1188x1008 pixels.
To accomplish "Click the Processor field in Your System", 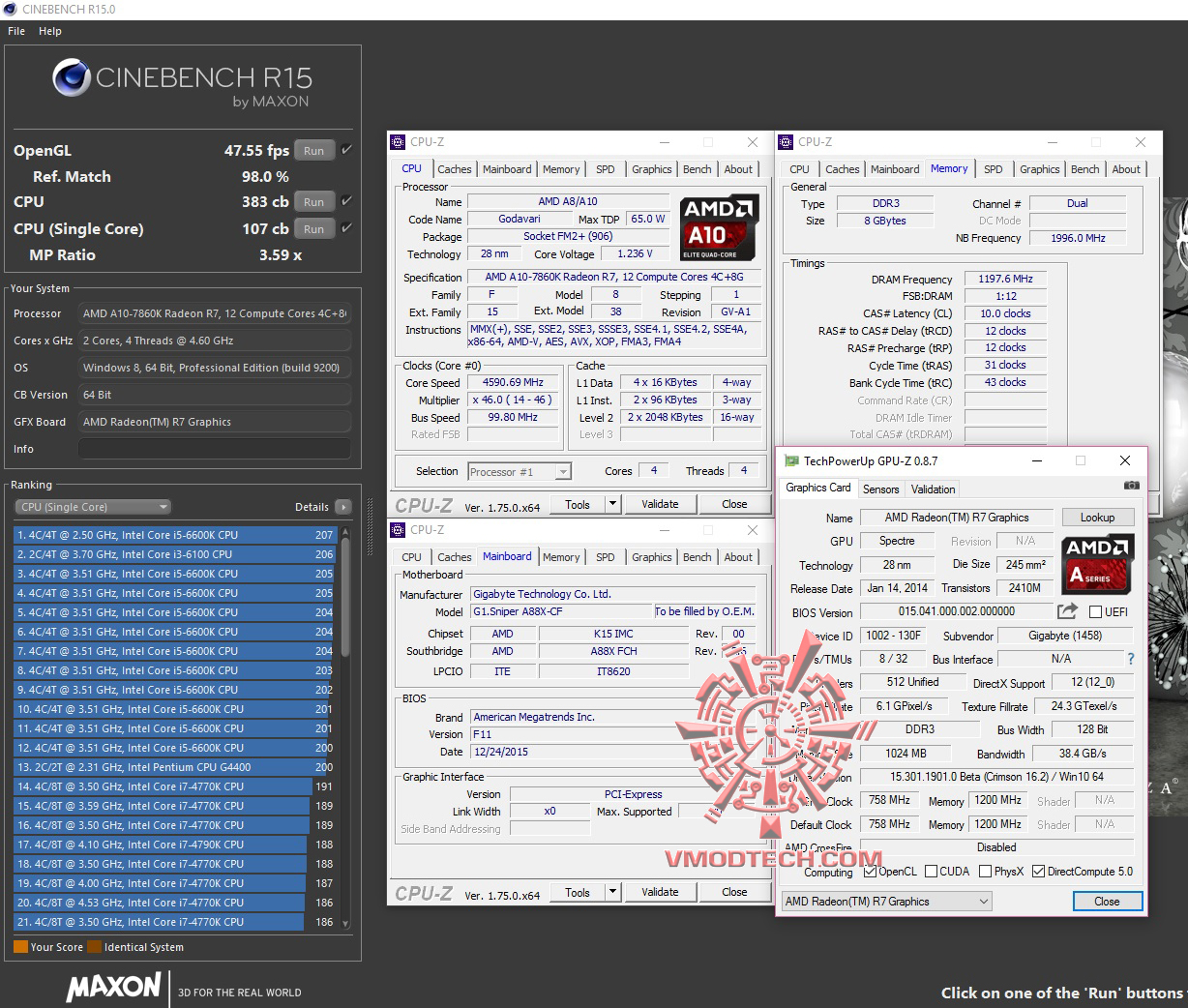I will click(215, 313).
